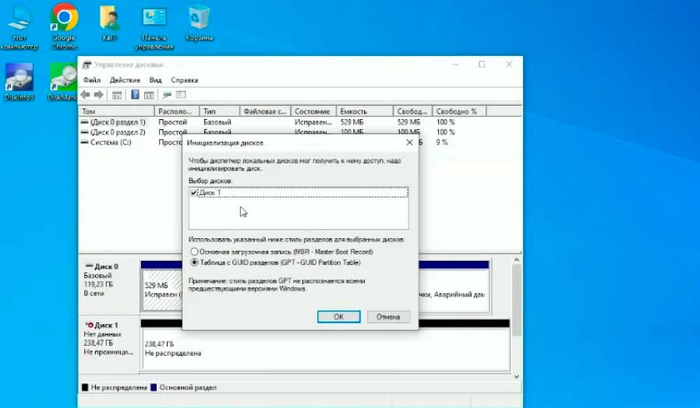Click the blue Help toolbar icon
The image size is (700, 408).
[x=134, y=94]
